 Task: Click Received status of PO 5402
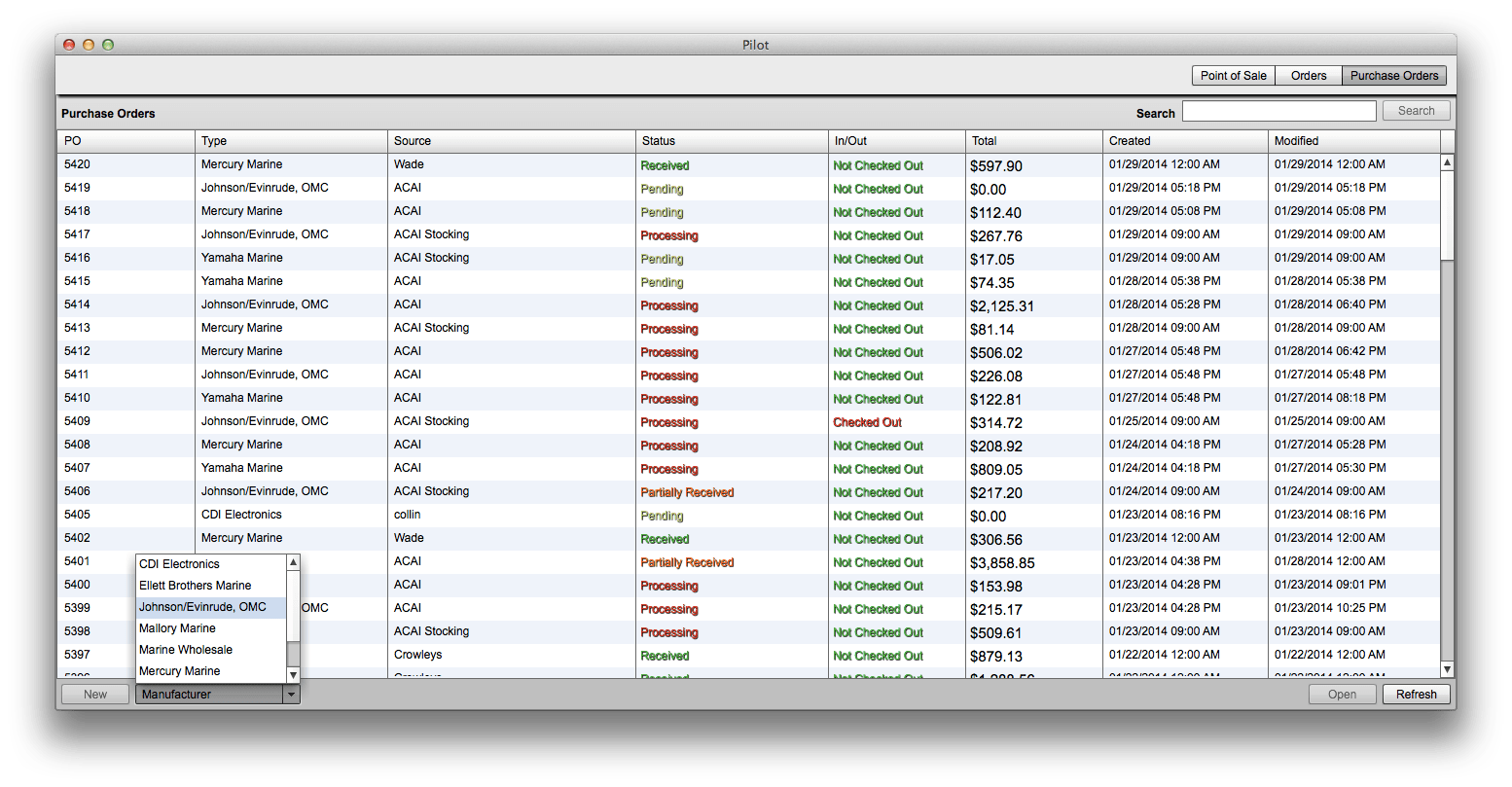[x=665, y=539]
